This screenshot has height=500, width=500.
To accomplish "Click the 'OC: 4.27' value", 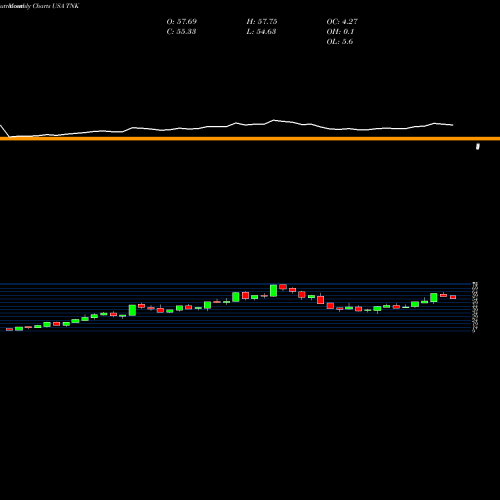I will [x=342, y=21].
